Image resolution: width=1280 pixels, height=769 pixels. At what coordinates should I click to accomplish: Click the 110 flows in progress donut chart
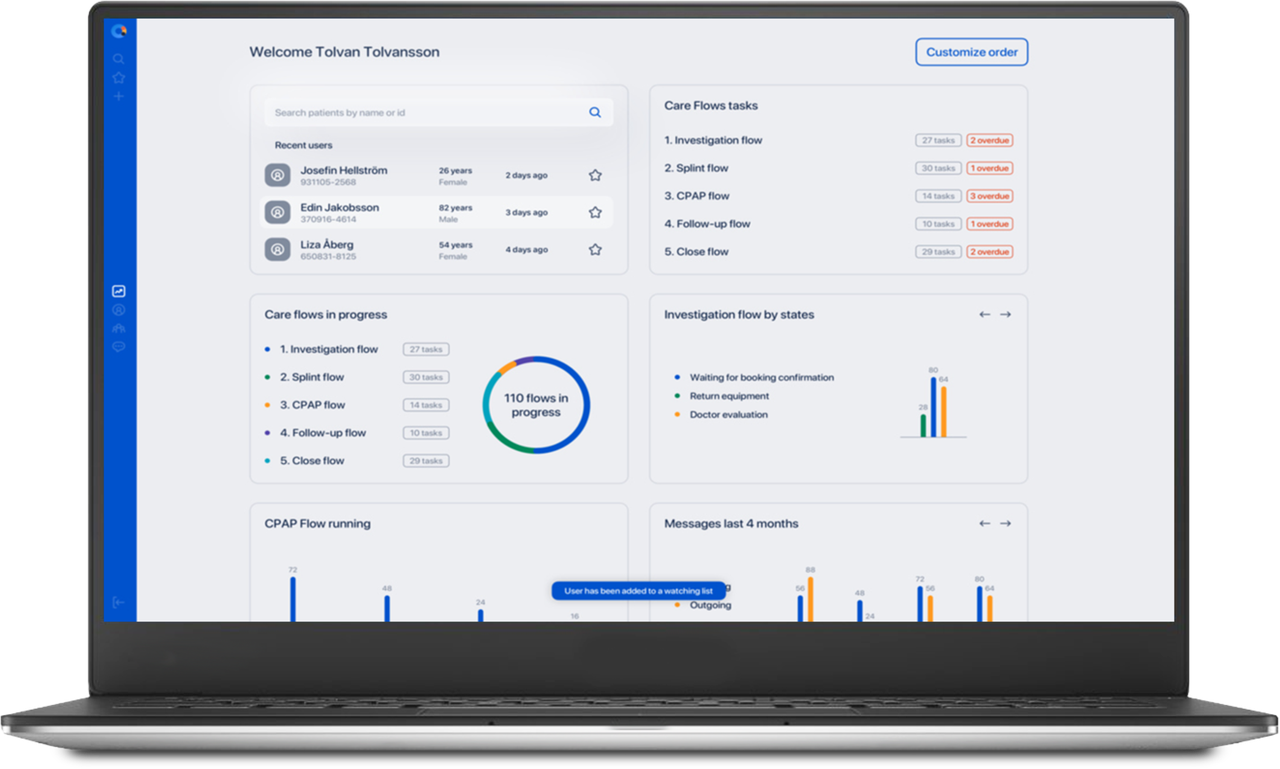(536, 405)
